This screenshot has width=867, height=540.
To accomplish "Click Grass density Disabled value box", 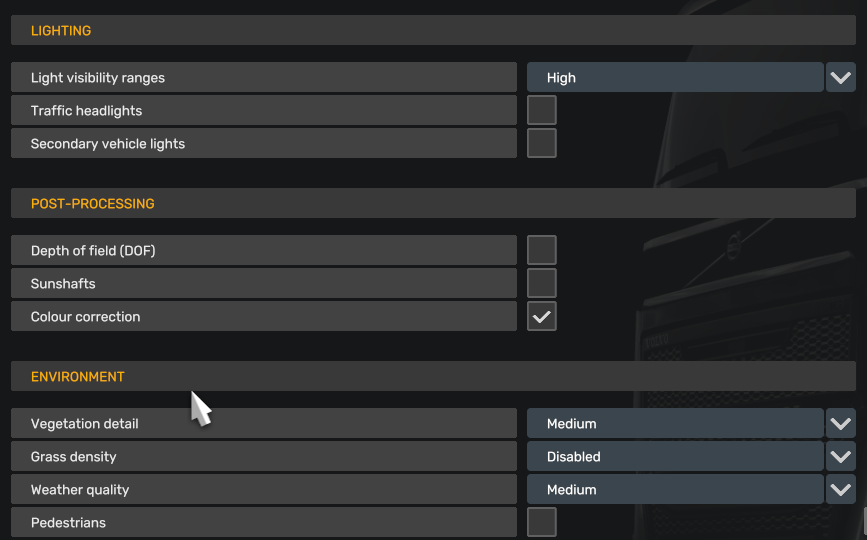I will (x=675, y=456).
